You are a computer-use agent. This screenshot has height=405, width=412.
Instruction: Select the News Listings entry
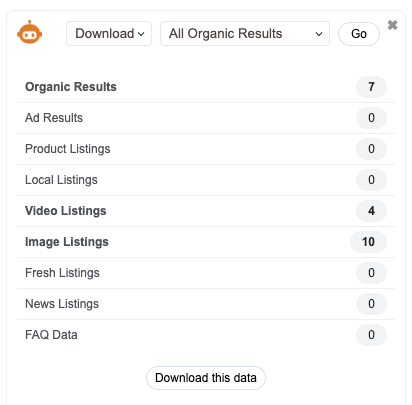coord(206,304)
